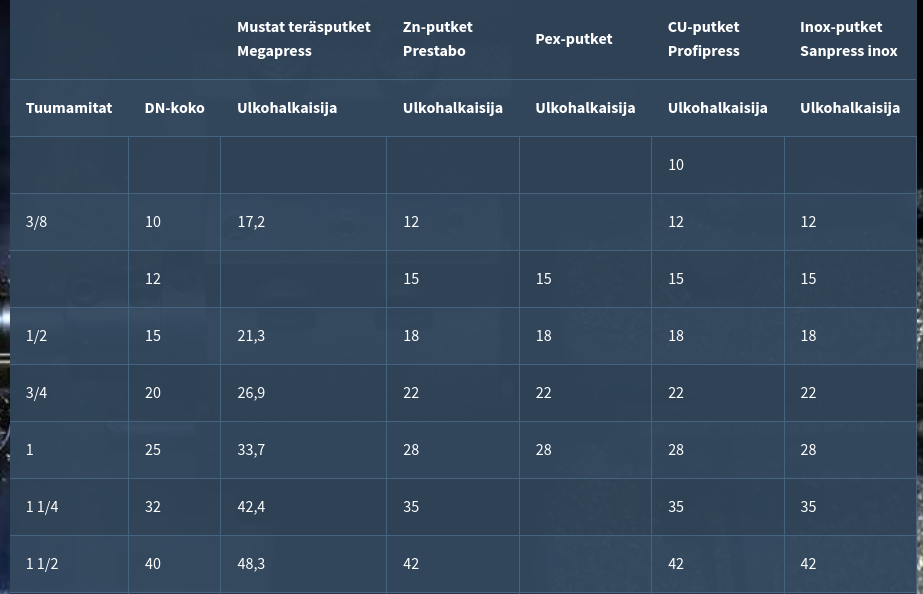This screenshot has height=594, width=923.
Task: Click the 1 1/2 inch size cell
Action: click(42, 564)
